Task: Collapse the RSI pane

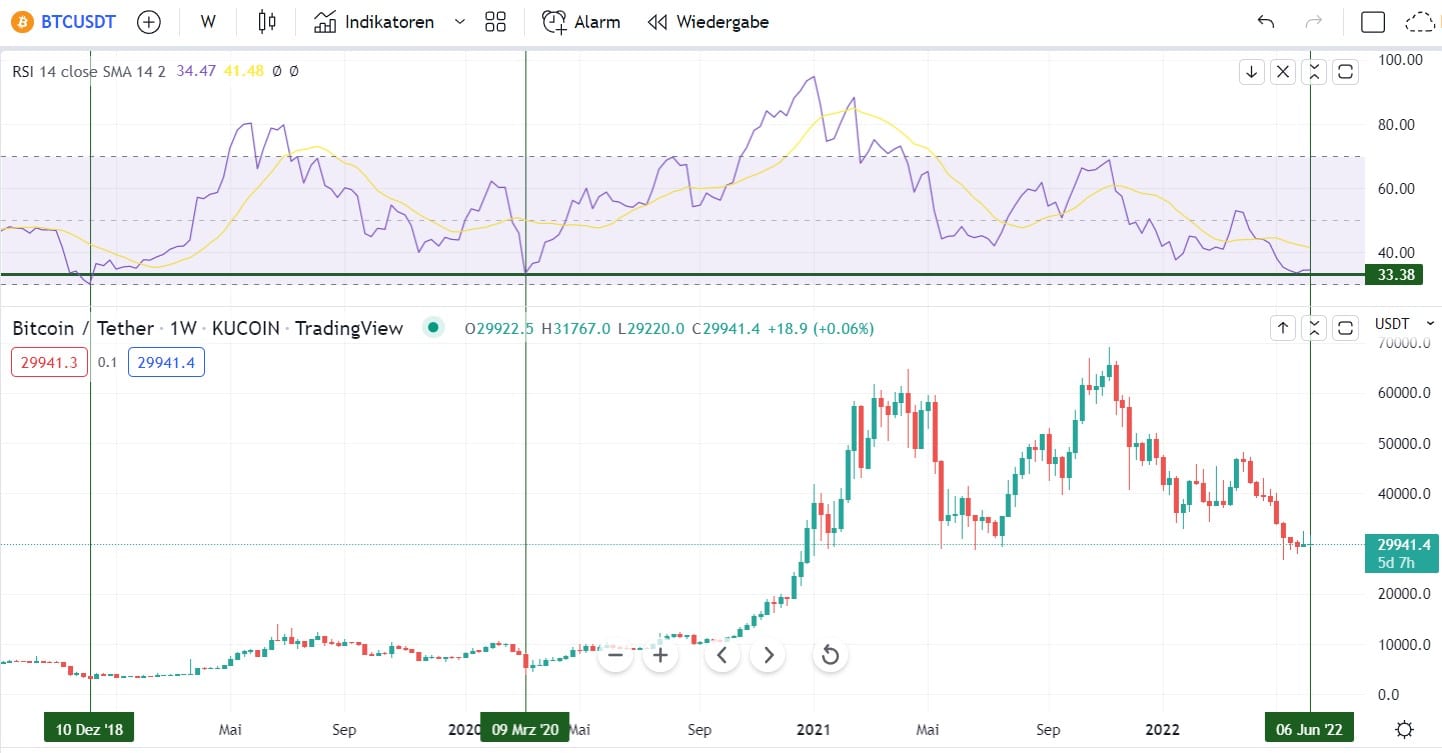Action: pyautogui.click(x=1314, y=71)
